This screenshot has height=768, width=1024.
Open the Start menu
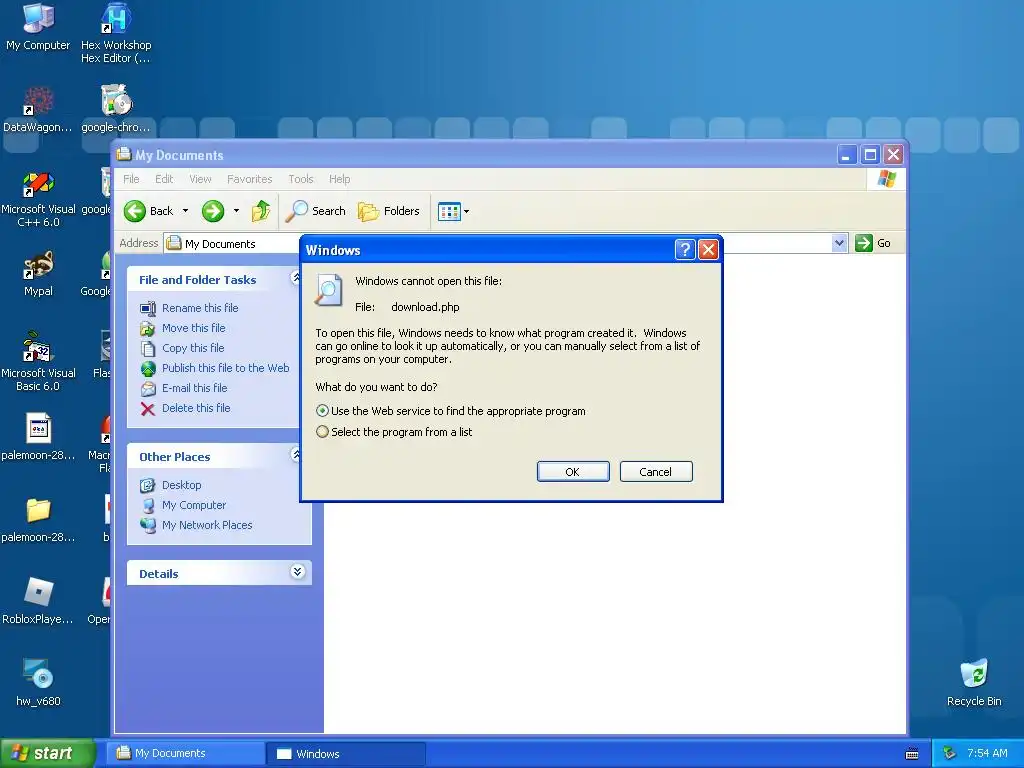coord(47,753)
